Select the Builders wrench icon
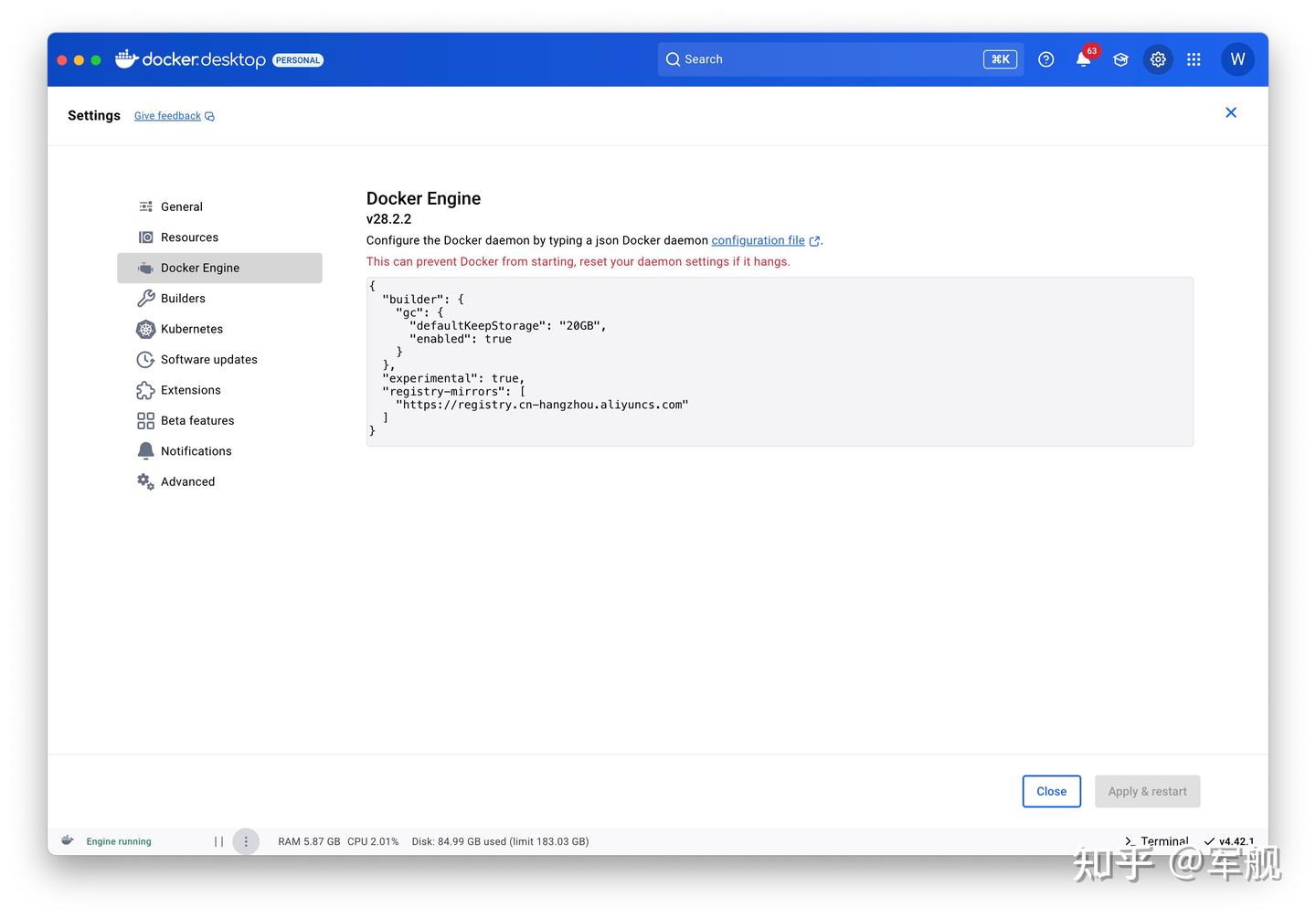 click(145, 298)
